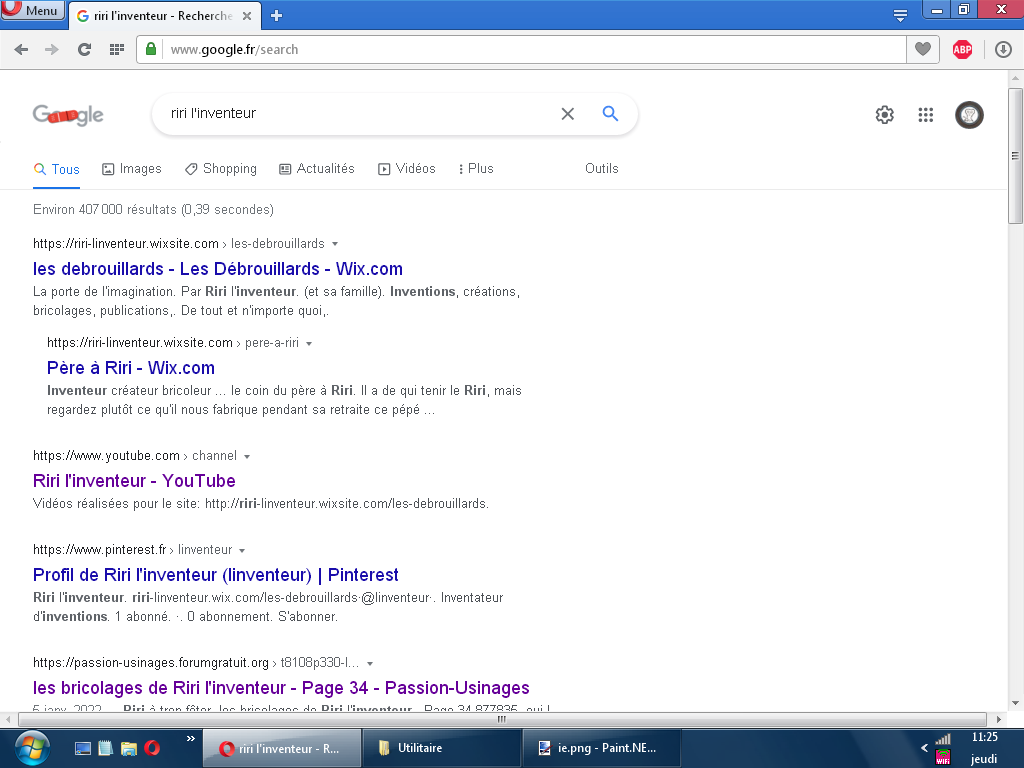The height and width of the screenshot is (768, 1024).
Task: Open the Opera tab list menu icon
Action: pyautogui.click(x=900, y=15)
